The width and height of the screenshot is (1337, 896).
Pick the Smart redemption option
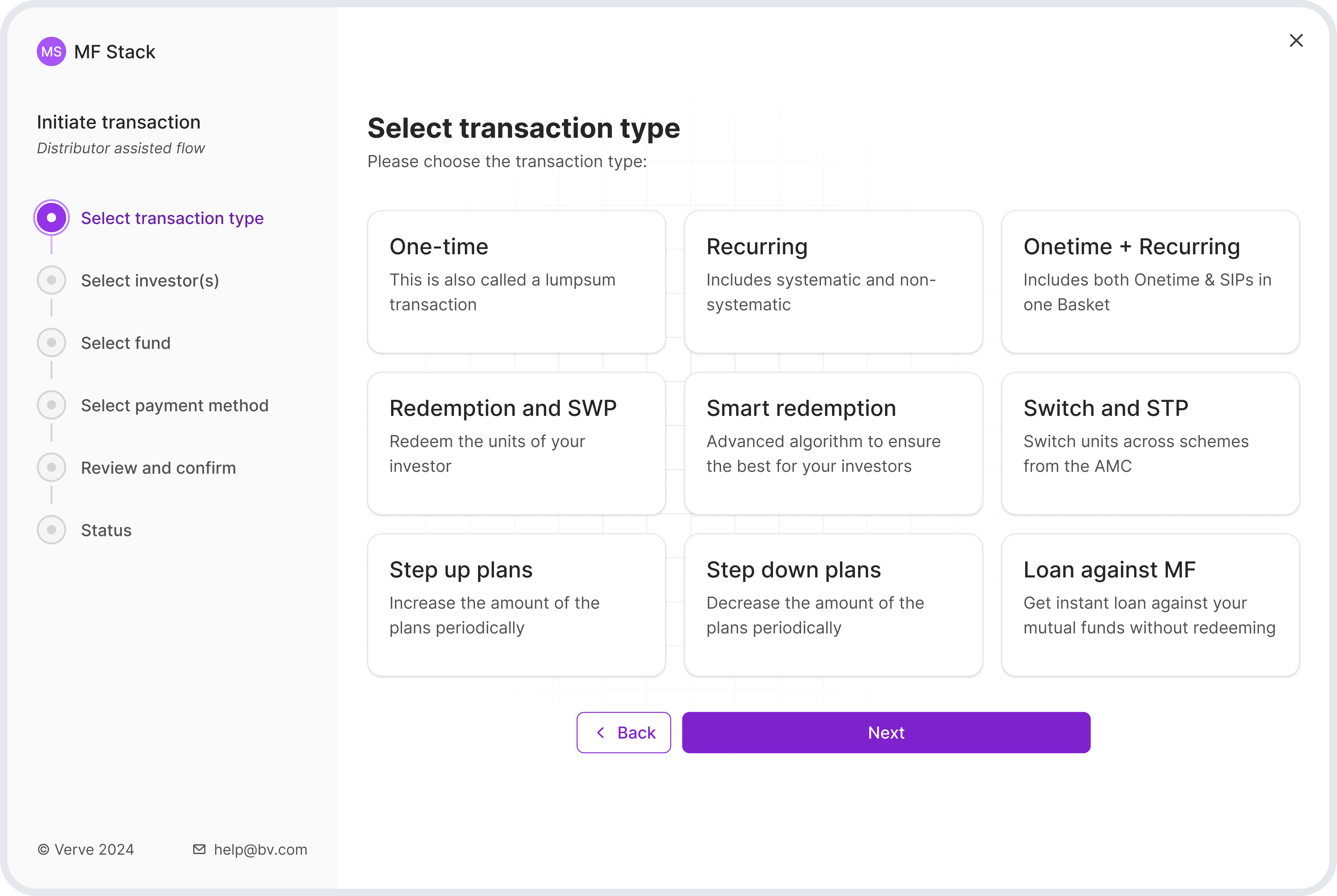click(833, 443)
